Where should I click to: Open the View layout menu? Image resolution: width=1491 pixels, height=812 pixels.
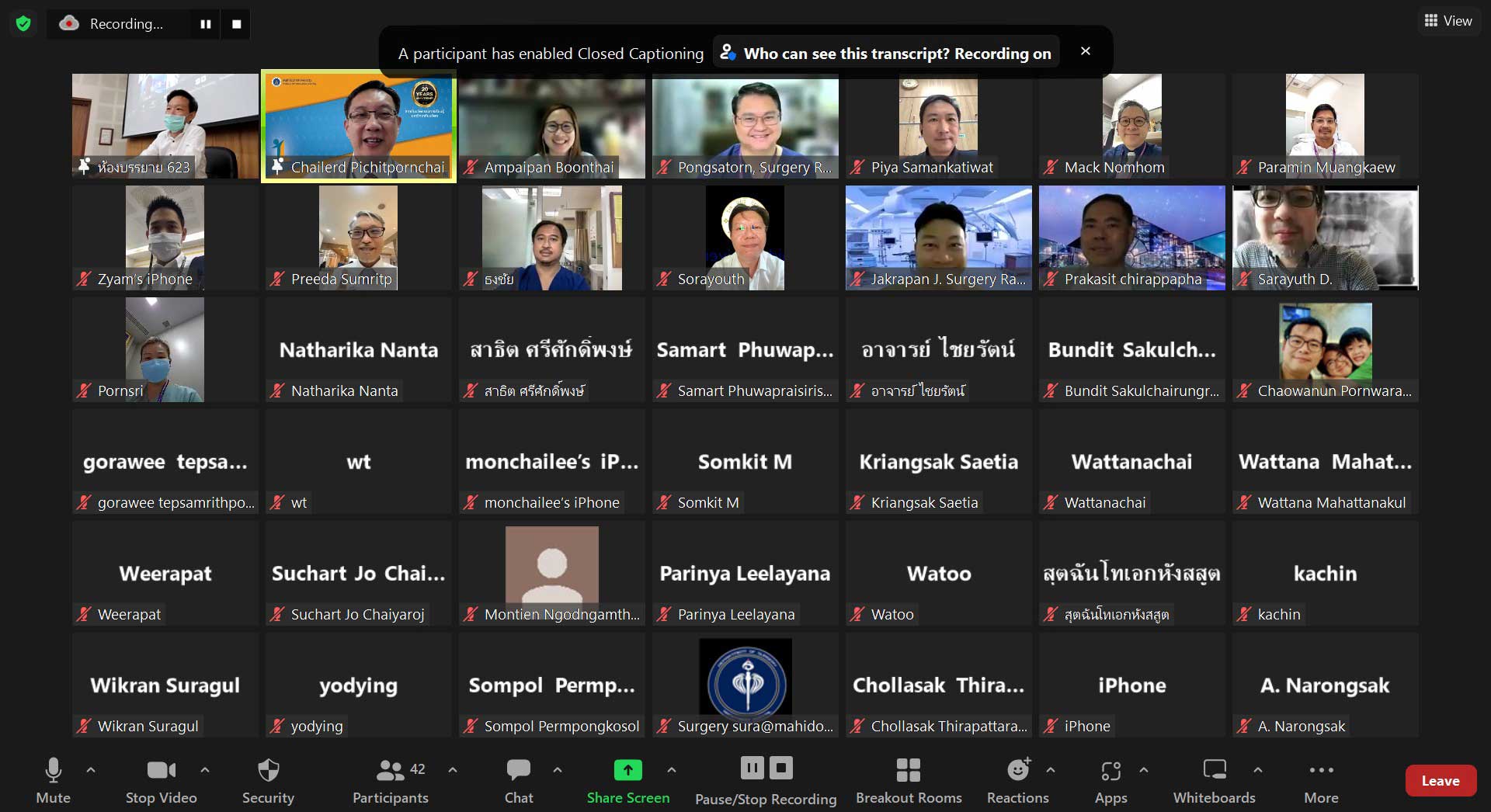point(1448,21)
